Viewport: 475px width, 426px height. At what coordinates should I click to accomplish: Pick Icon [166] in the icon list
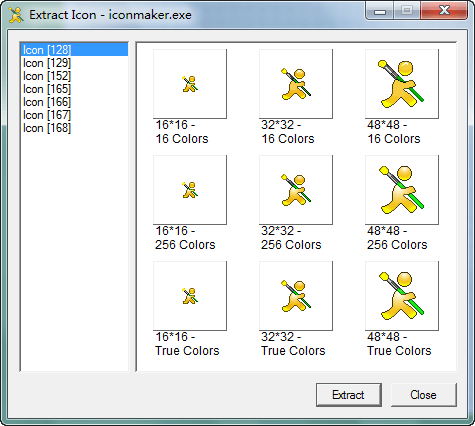point(74,102)
